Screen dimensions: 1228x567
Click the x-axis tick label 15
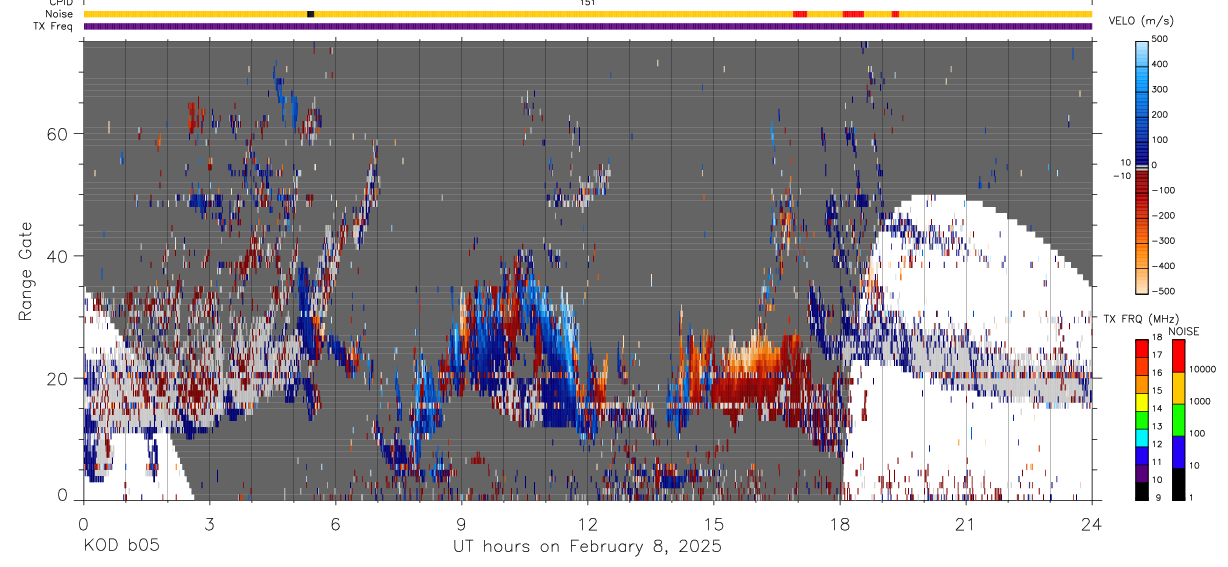coord(713,525)
